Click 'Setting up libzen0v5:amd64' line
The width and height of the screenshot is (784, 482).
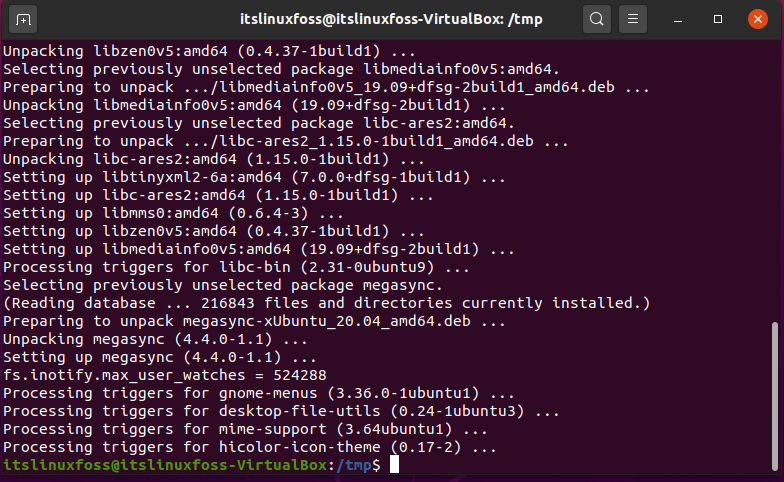[x=214, y=231]
